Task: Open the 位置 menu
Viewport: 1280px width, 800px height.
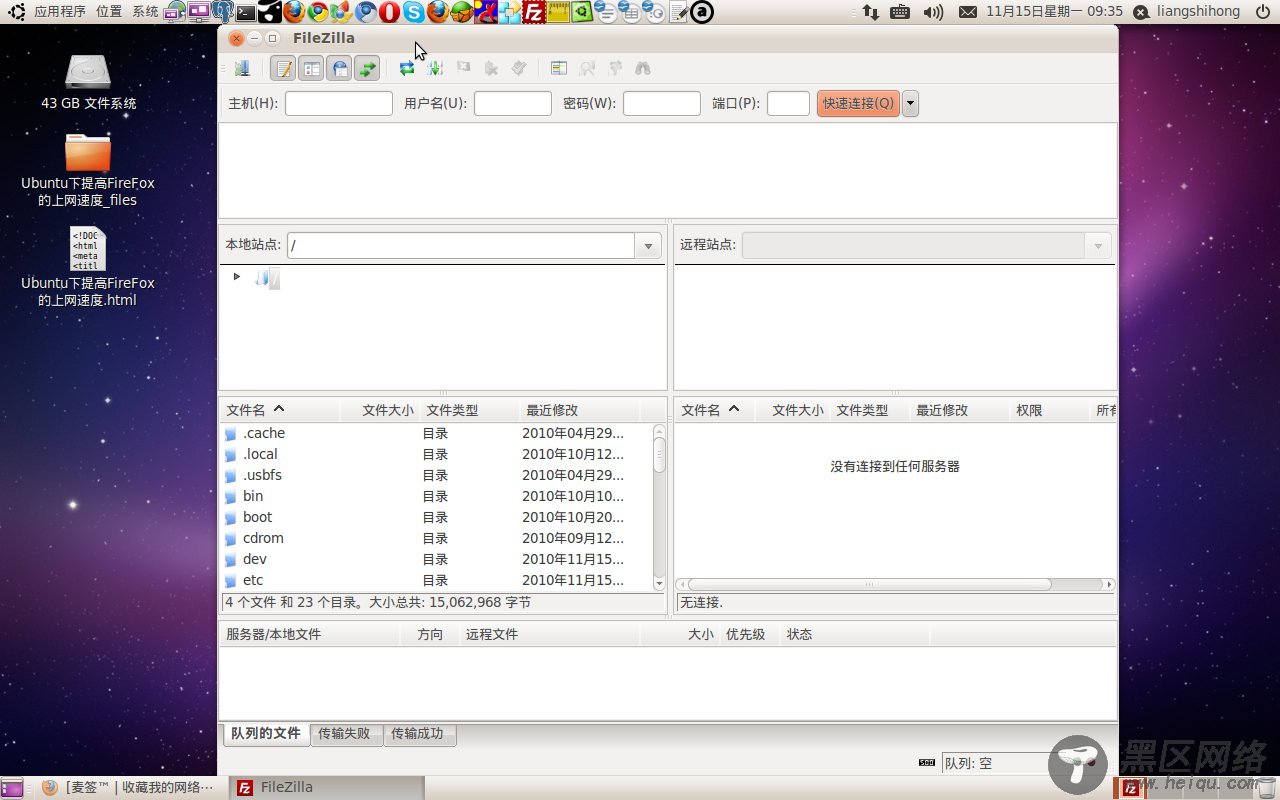Action: (x=109, y=12)
